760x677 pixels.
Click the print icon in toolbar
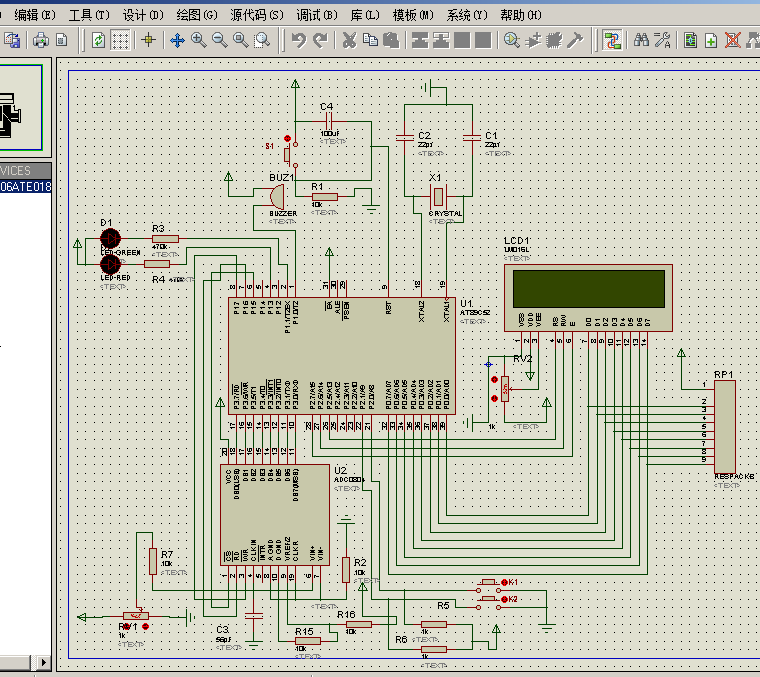pyautogui.click(x=41, y=40)
